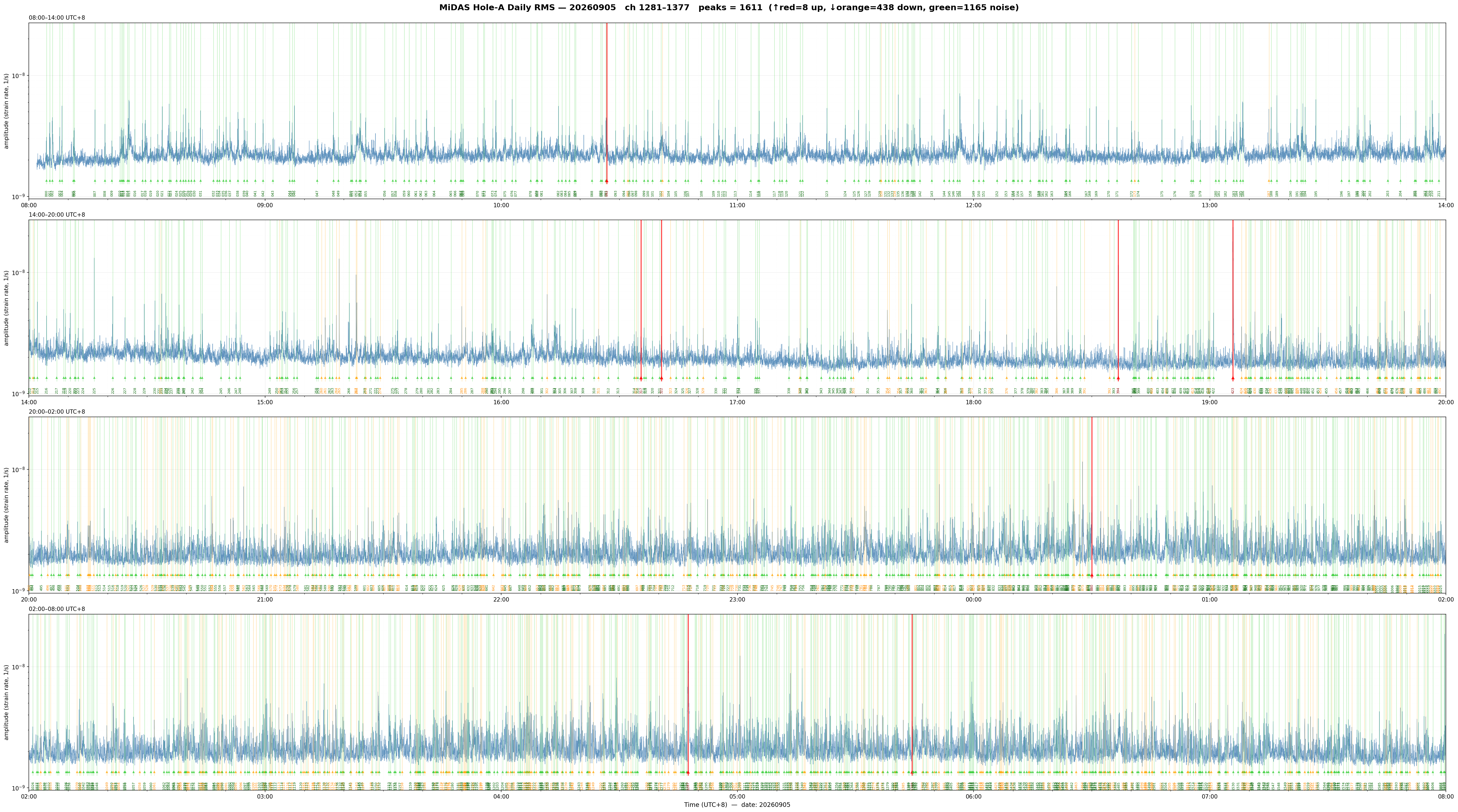Screen dimensions: 1458x812
Task: Click the 10⁻⁸ y-tick label in the 20:00–02:00 panel
Action: coord(19,469)
